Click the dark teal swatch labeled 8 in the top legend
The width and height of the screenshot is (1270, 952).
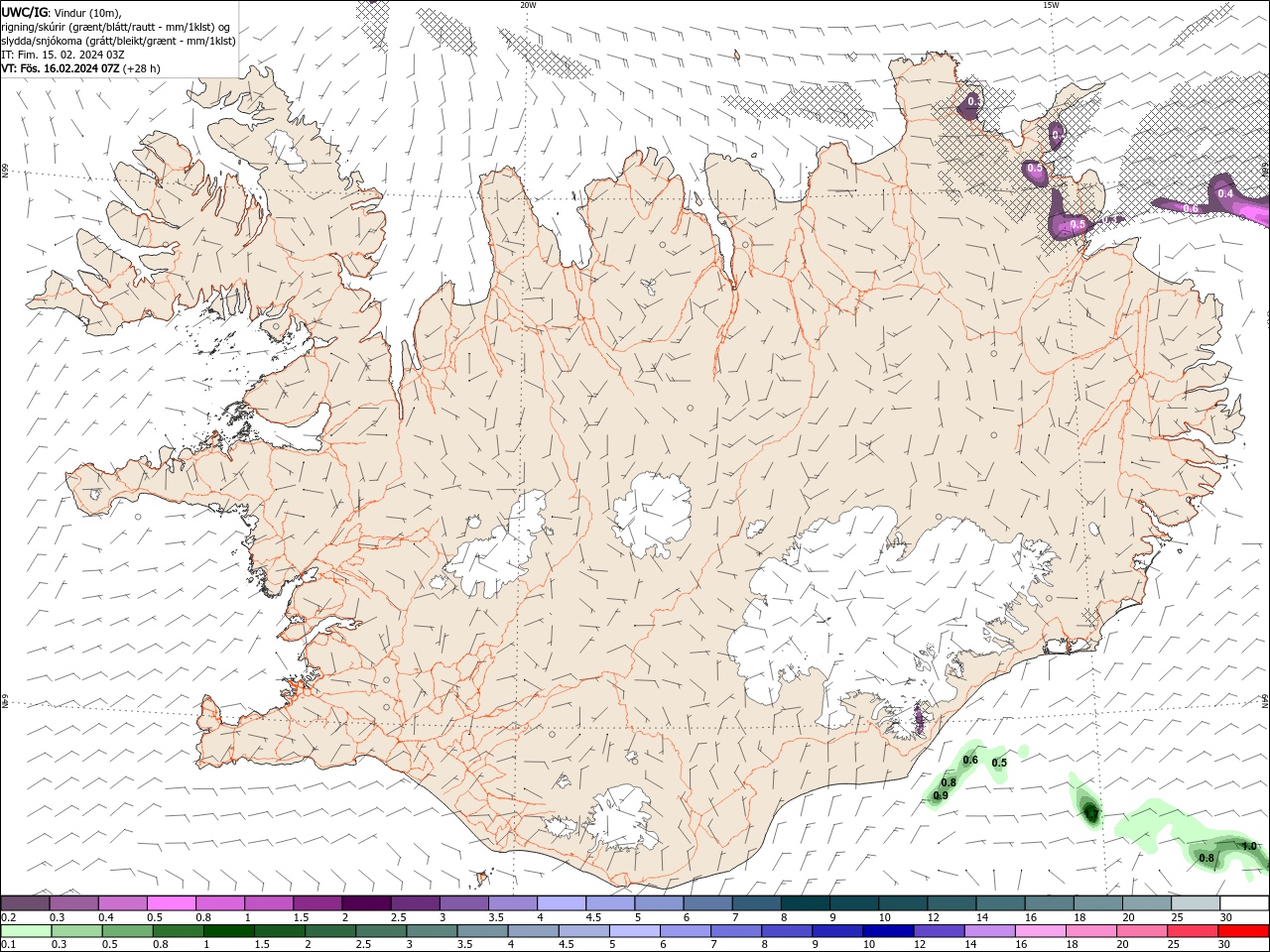[806, 902]
